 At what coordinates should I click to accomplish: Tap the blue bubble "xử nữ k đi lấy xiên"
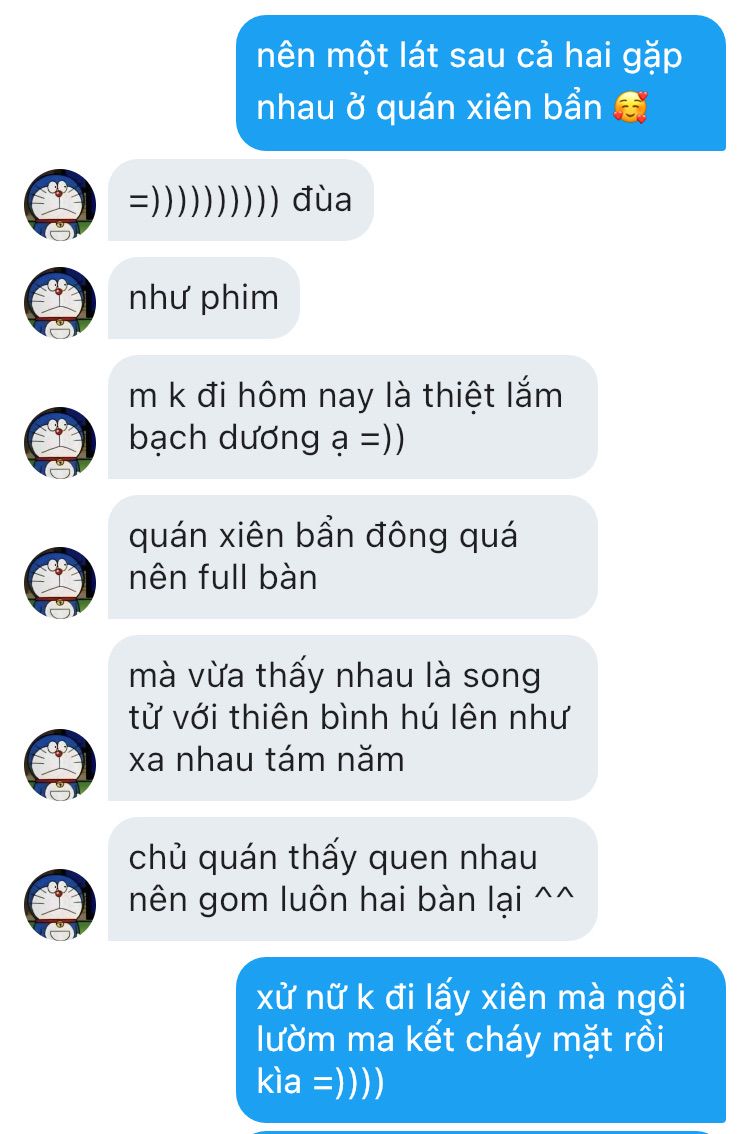click(x=481, y=1040)
